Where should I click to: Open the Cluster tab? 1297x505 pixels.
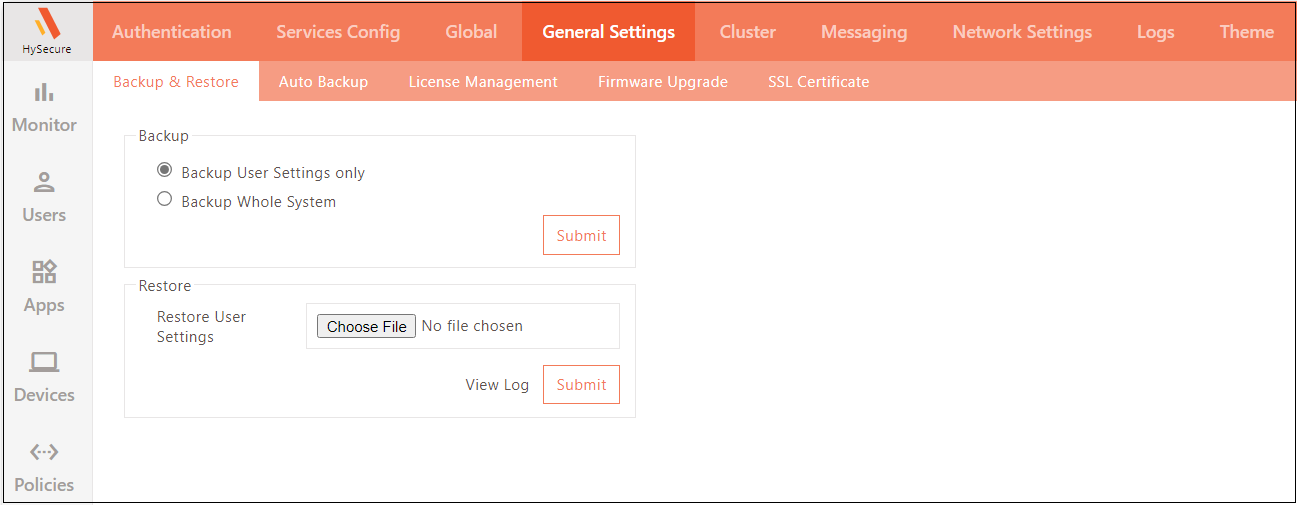tap(747, 32)
